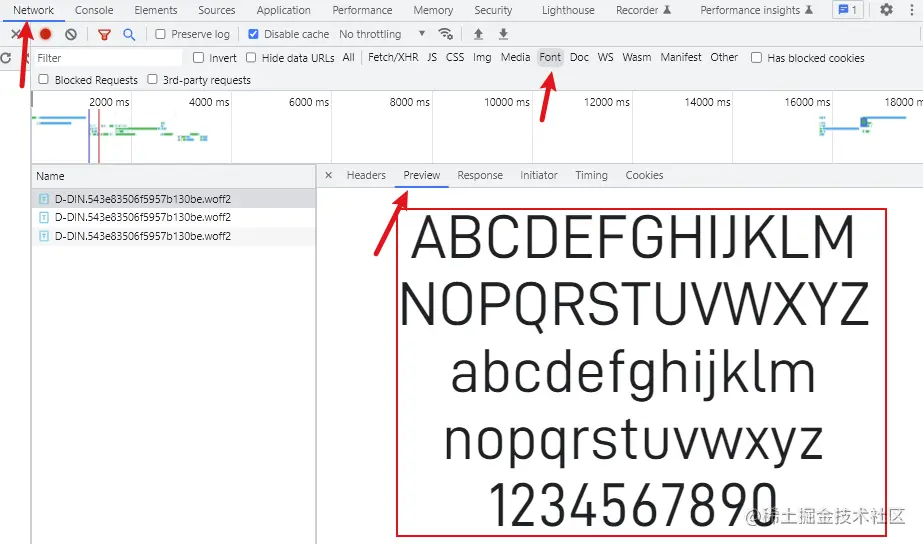
Task: Show the Response tab of request
Action: 480,175
